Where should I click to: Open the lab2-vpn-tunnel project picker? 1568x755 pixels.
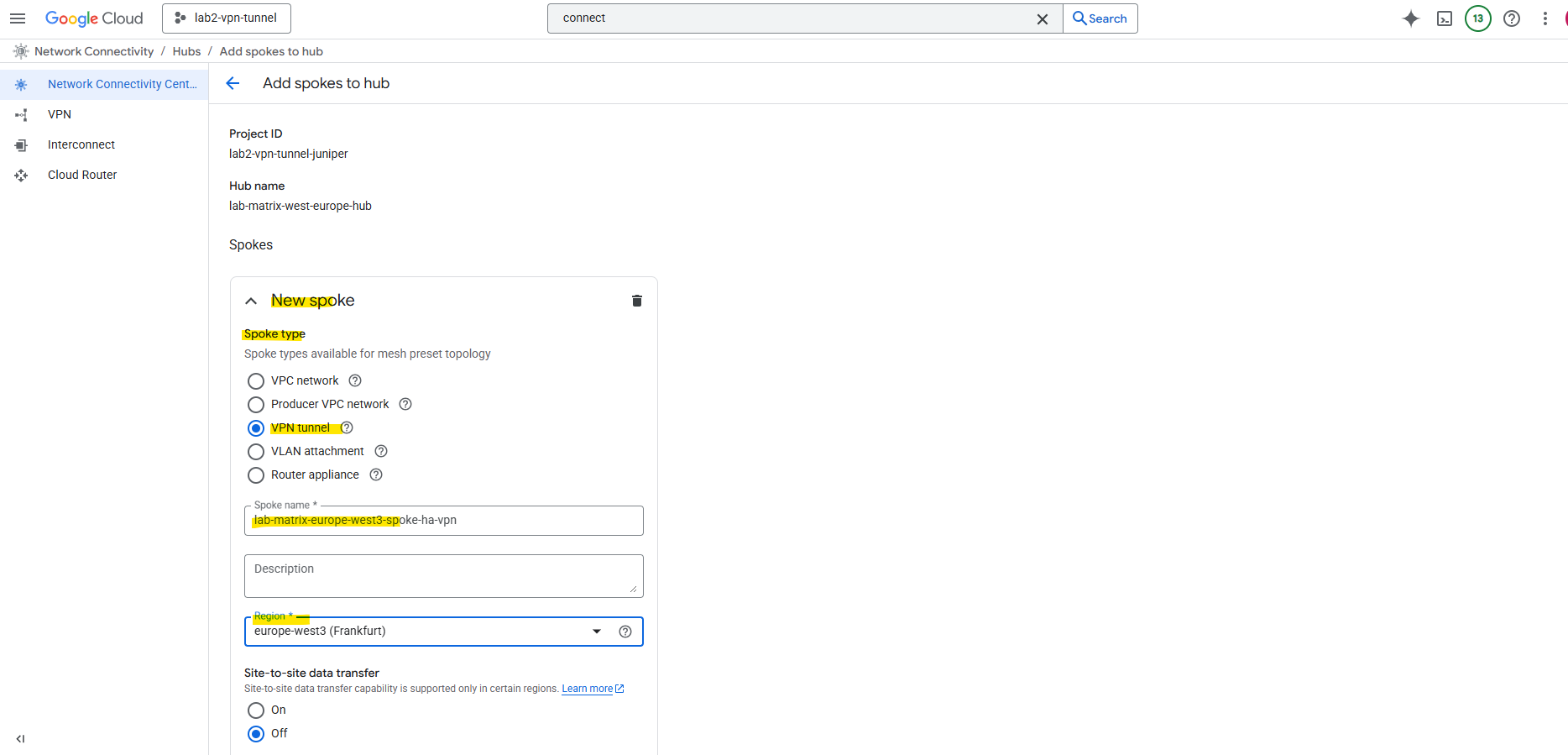(227, 18)
